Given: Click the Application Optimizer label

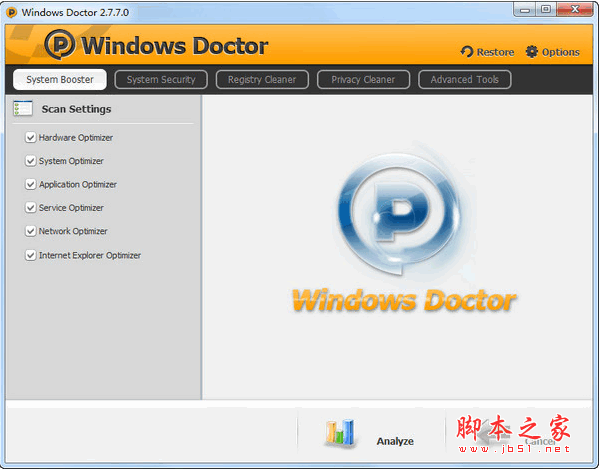Looking at the screenshot, I should [78, 185].
